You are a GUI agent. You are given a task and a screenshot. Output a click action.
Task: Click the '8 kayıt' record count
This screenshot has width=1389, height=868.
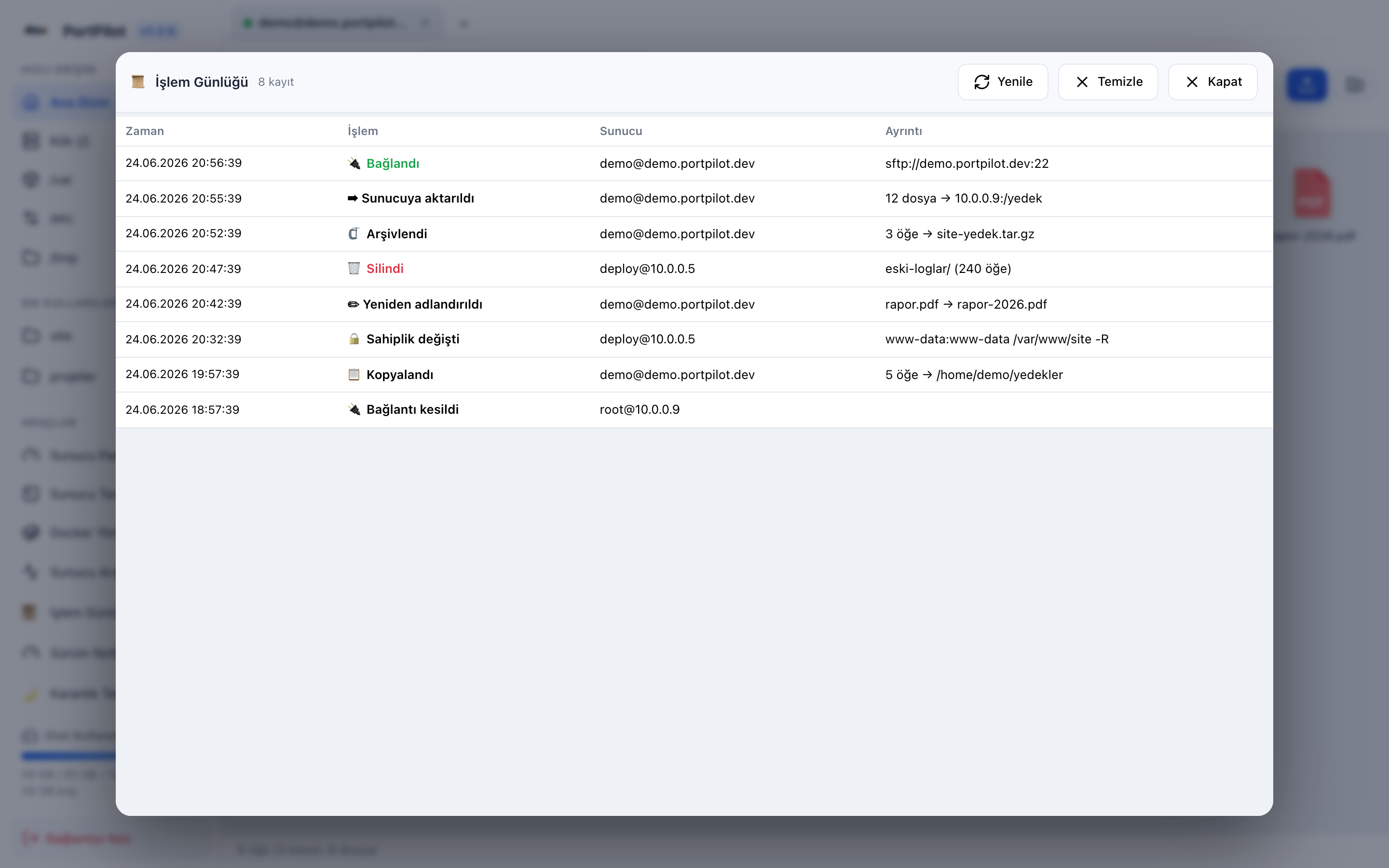[x=276, y=82]
